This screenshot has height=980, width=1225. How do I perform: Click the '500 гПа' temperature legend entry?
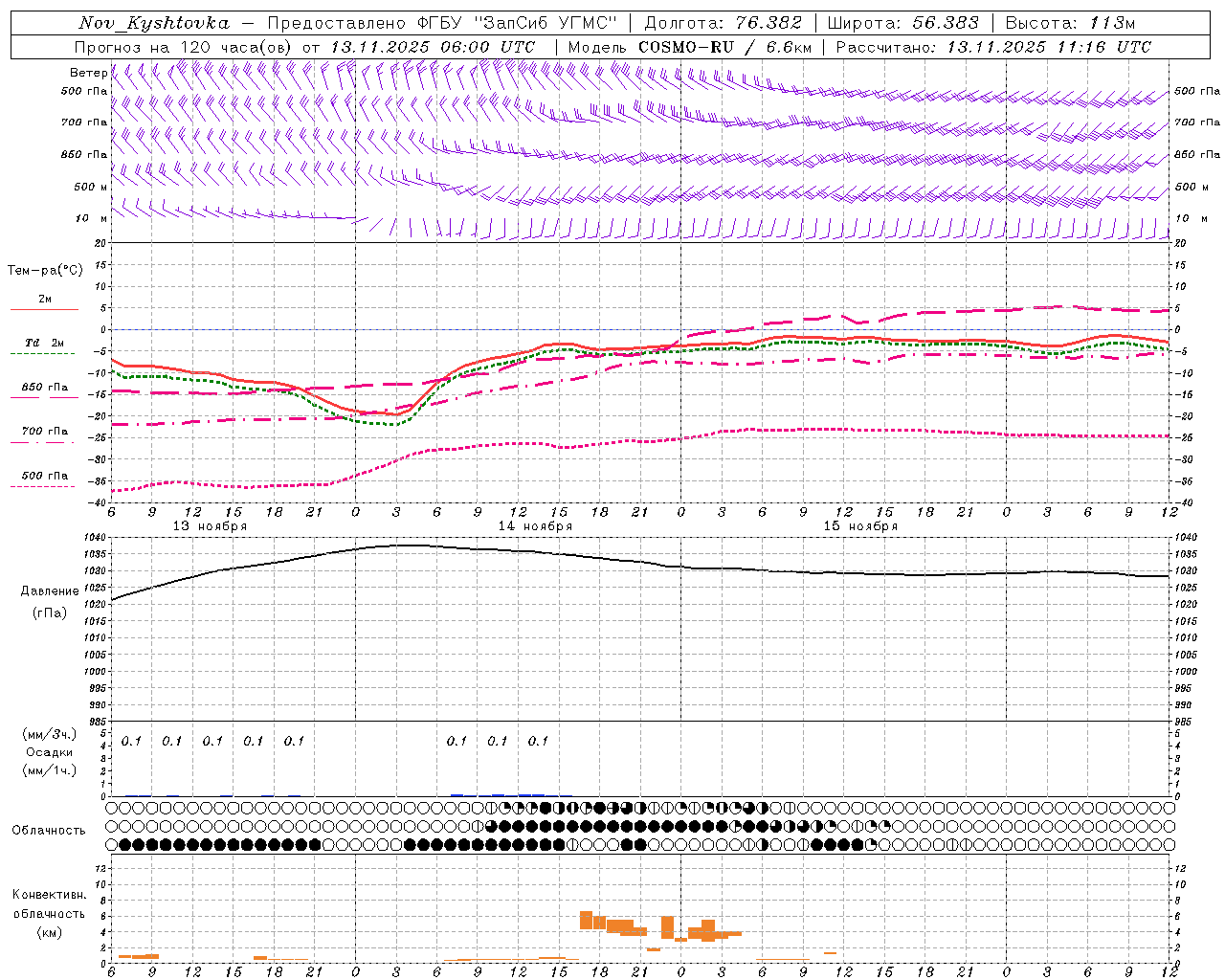(45, 476)
